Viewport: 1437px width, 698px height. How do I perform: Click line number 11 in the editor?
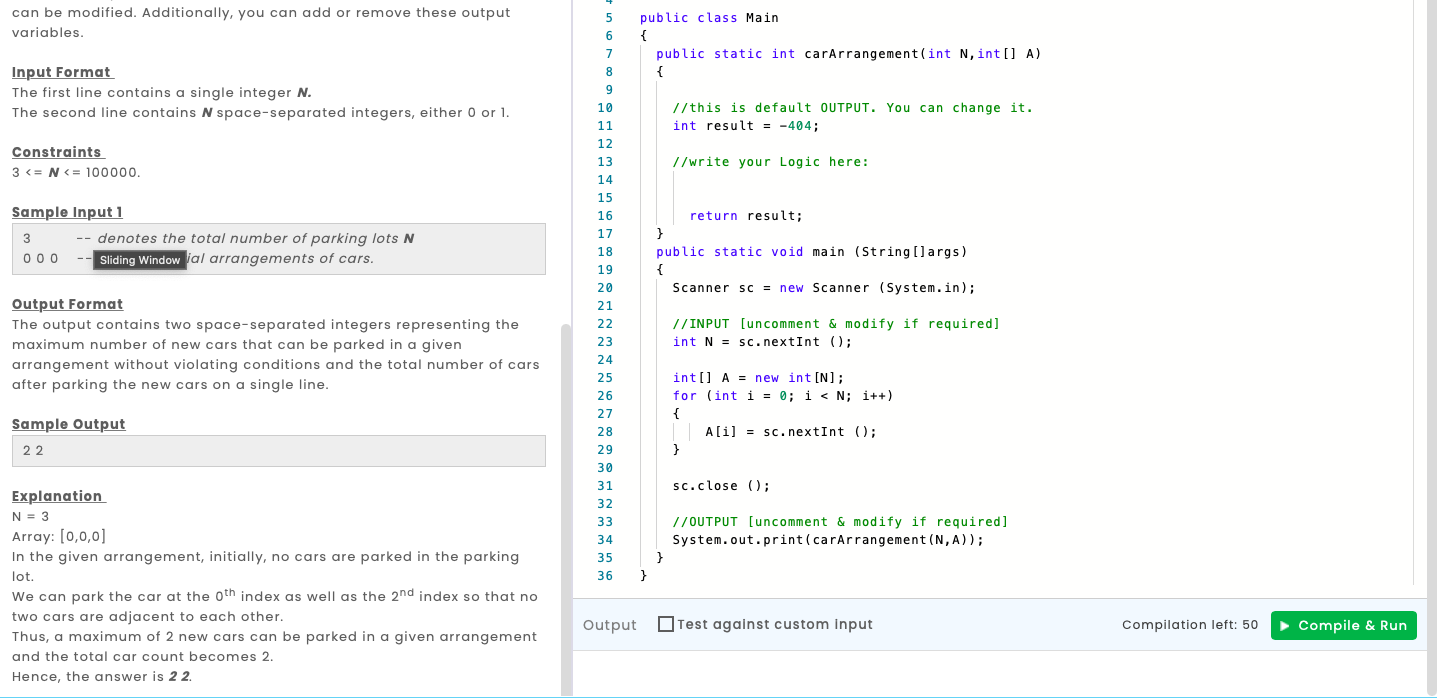(605, 125)
